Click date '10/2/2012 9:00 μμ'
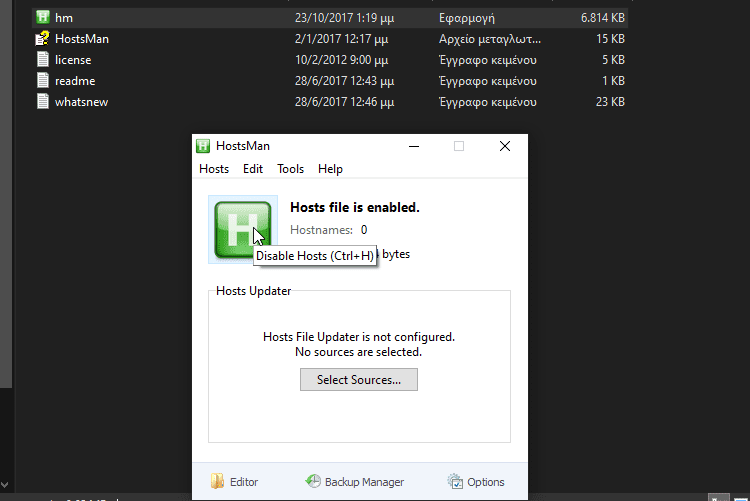Screen dimensions: 750x501 342,60
